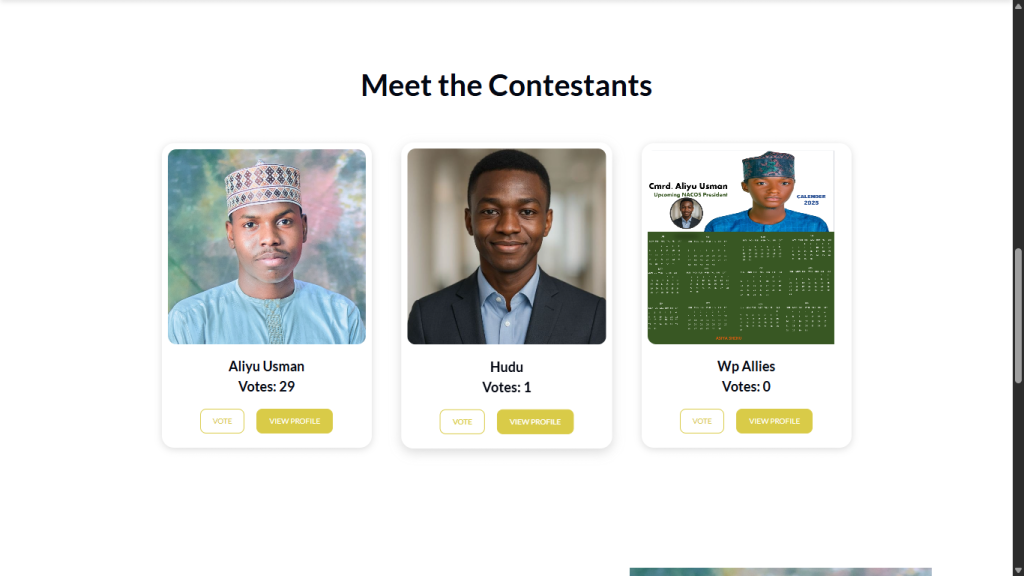Click the 'Meet the Contestants' heading

506,86
